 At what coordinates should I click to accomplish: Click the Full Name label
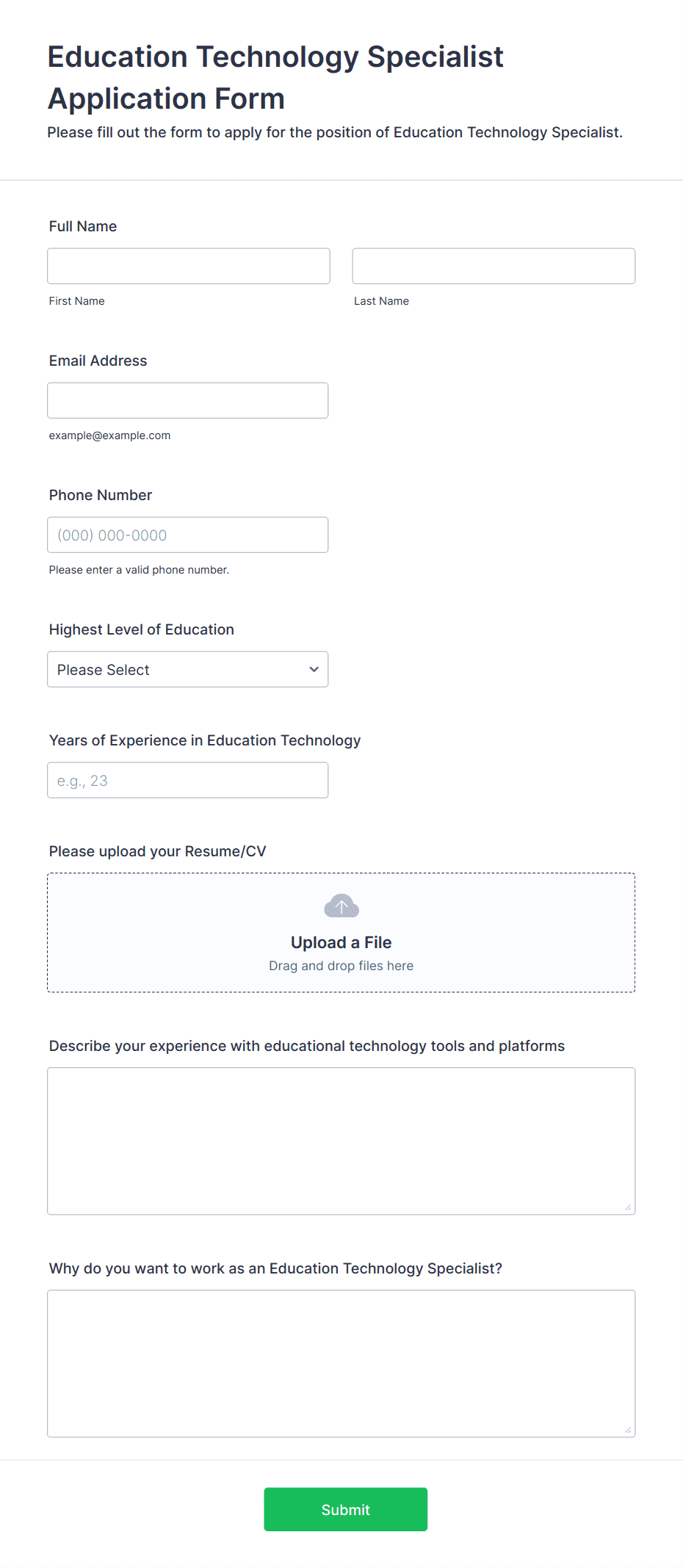(x=83, y=226)
